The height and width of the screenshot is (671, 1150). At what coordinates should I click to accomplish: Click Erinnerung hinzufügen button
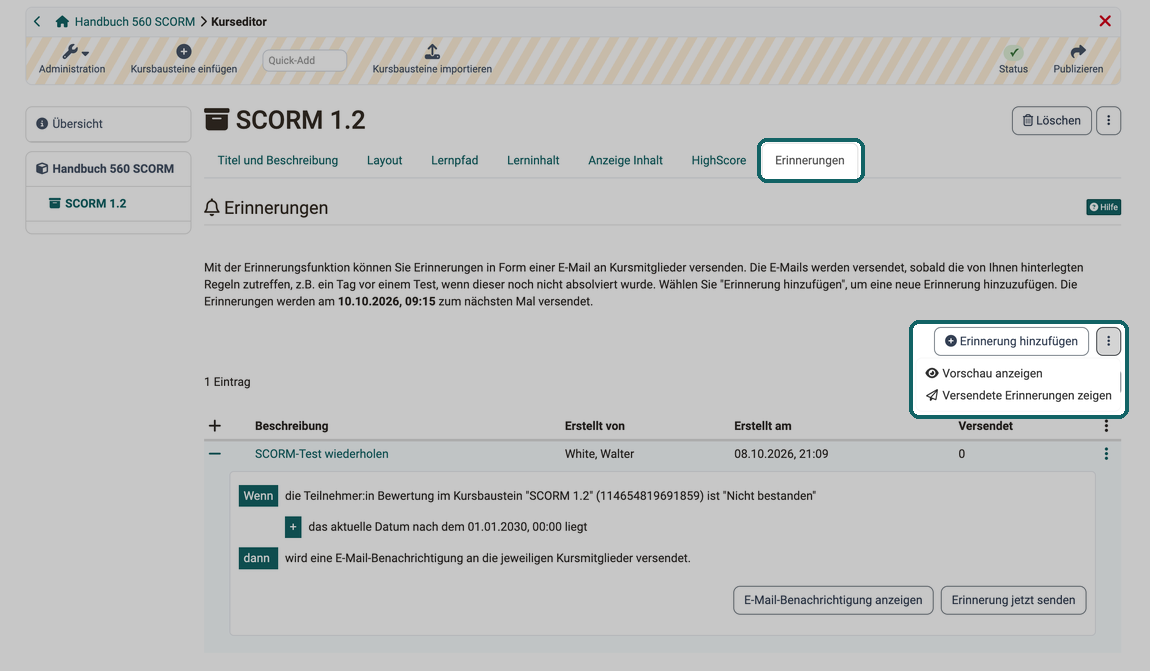tap(1011, 341)
